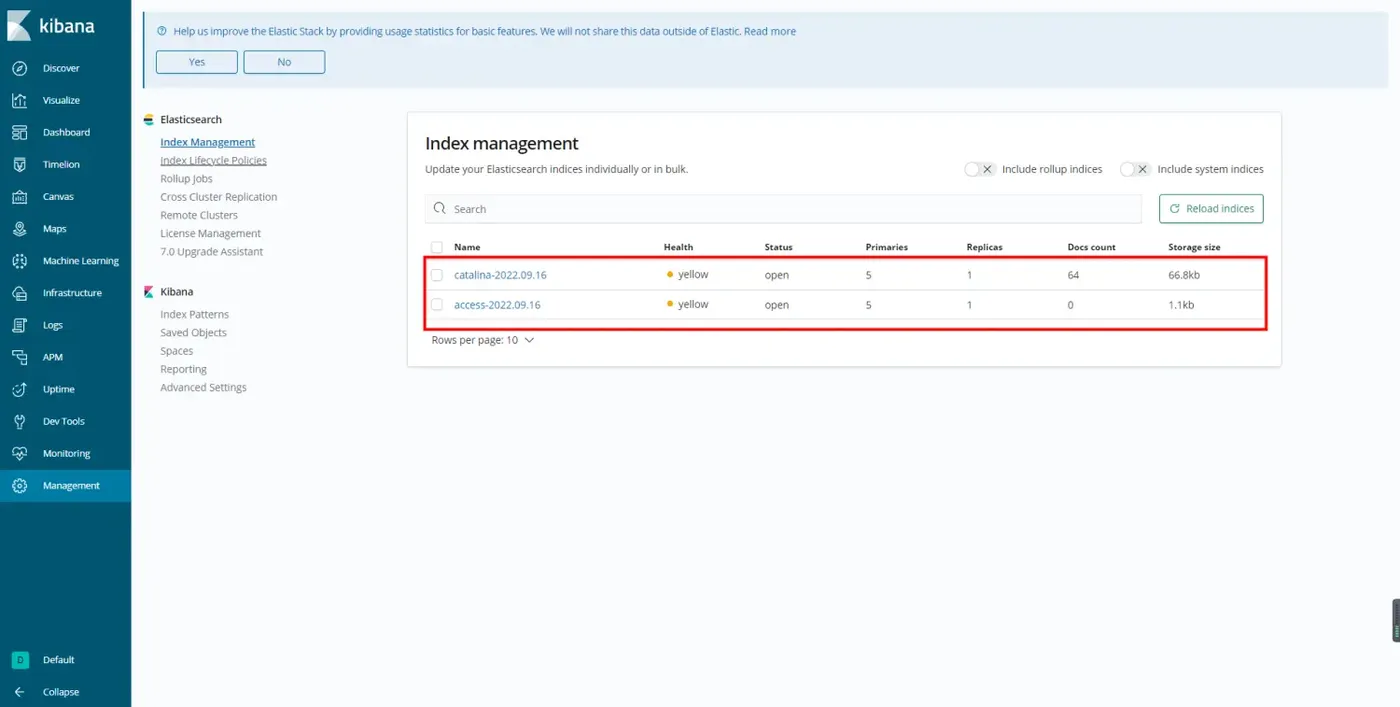Screen dimensions: 1400x707
Task: Click the Default space avatar icon
Action: point(19,660)
